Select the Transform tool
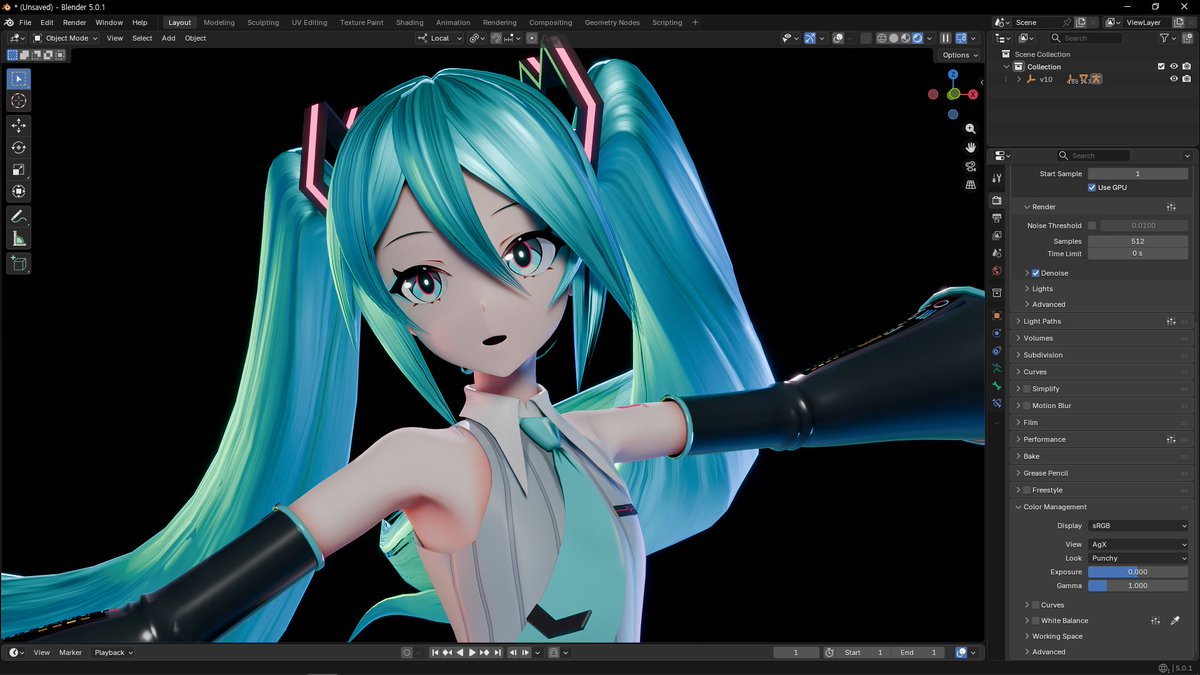Image resolution: width=1200 pixels, height=675 pixels. 19,191
